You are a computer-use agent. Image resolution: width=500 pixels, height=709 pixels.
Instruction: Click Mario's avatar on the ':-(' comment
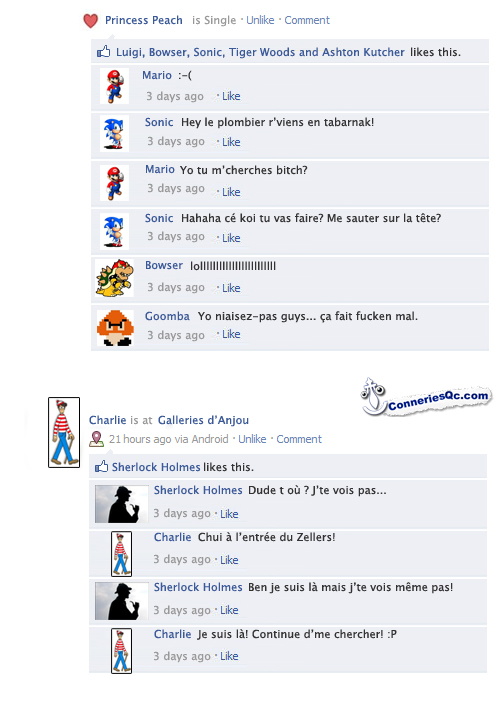point(114,86)
